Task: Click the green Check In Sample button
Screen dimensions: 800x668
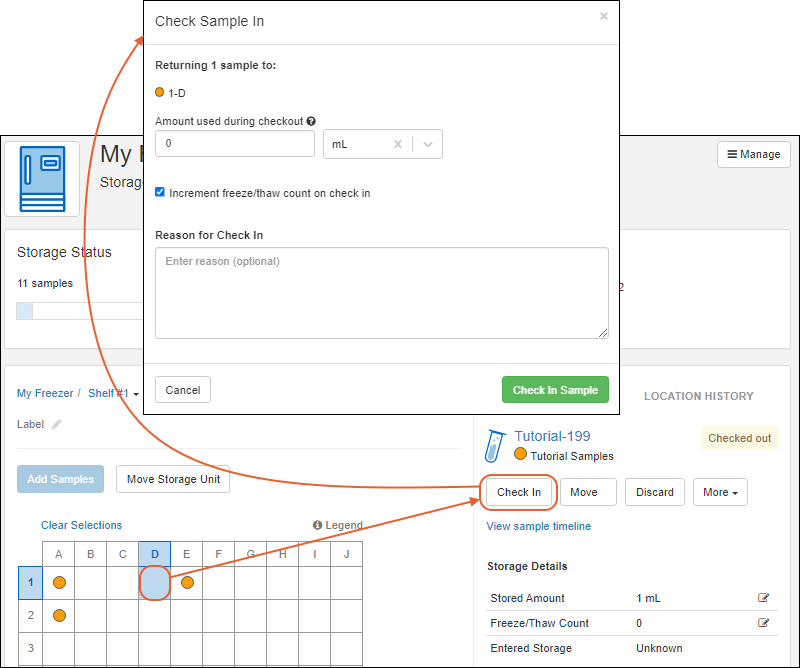Action: 554,390
